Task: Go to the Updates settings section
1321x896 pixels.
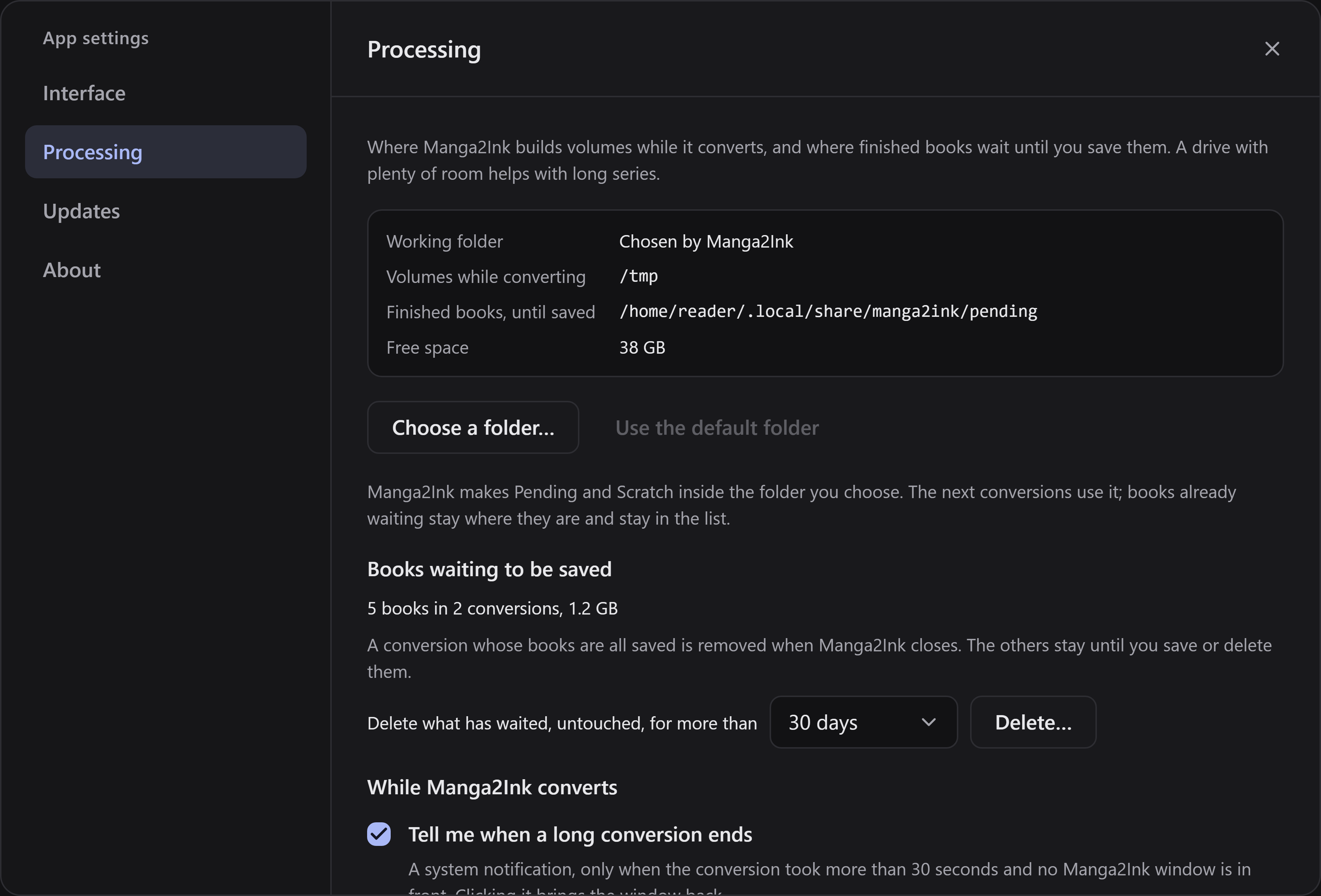Action: click(165, 211)
